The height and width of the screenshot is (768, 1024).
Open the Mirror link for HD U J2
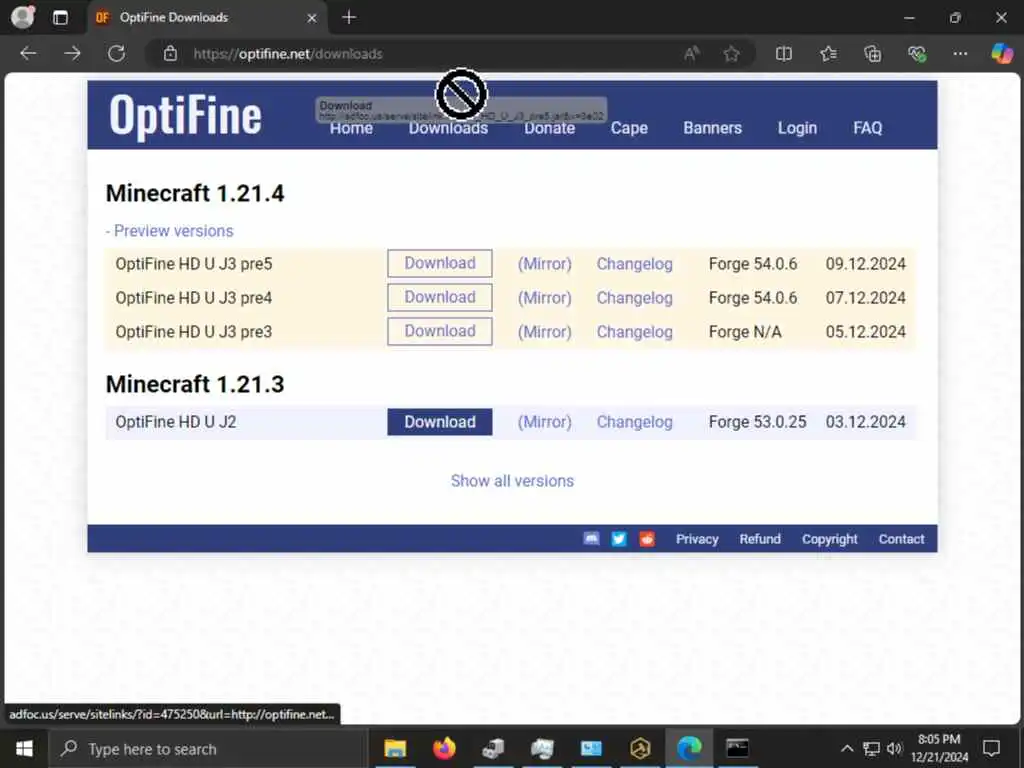tap(545, 422)
